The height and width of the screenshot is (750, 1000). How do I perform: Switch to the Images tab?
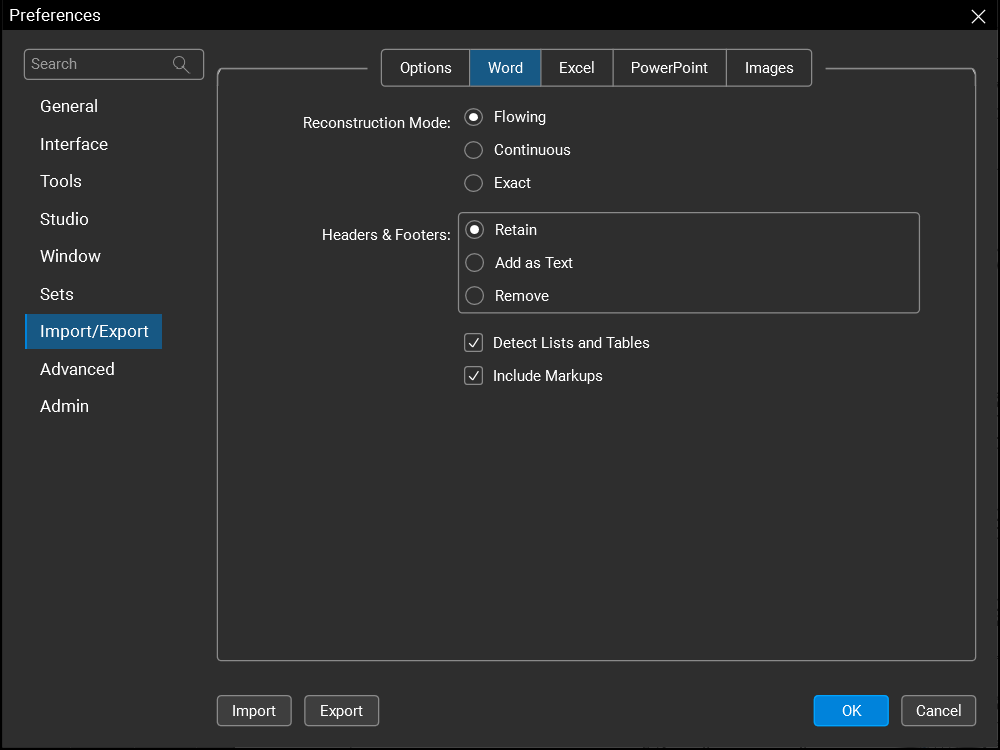tap(768, 68)
